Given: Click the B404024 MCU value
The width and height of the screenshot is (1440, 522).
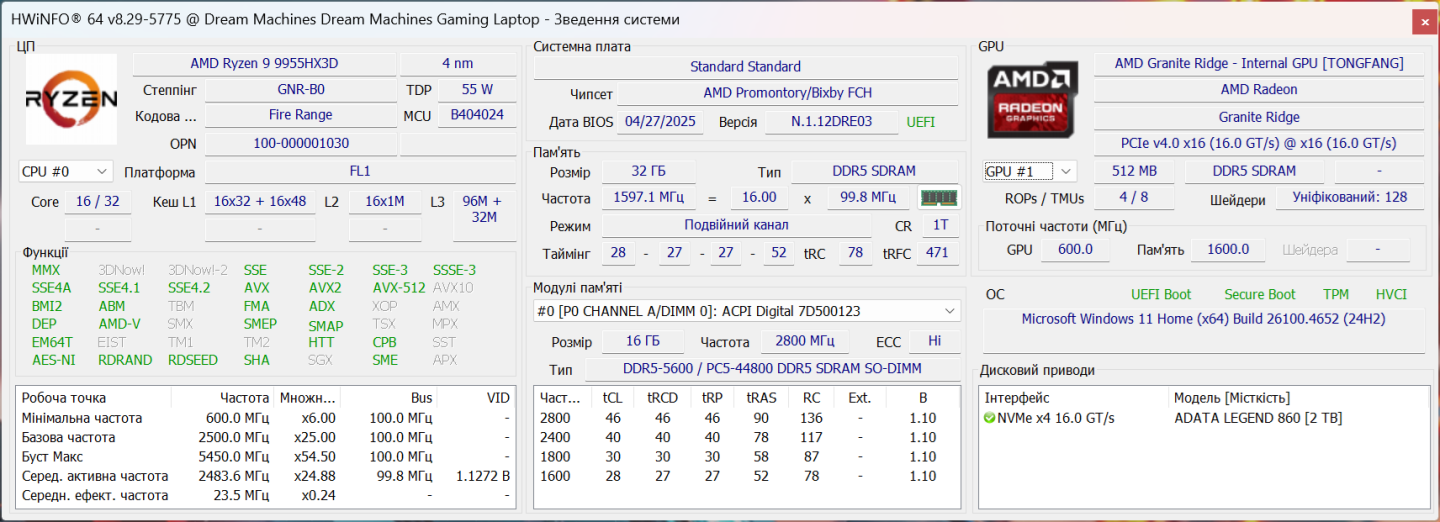Looking at the screenshot, I should pos(477,115).
